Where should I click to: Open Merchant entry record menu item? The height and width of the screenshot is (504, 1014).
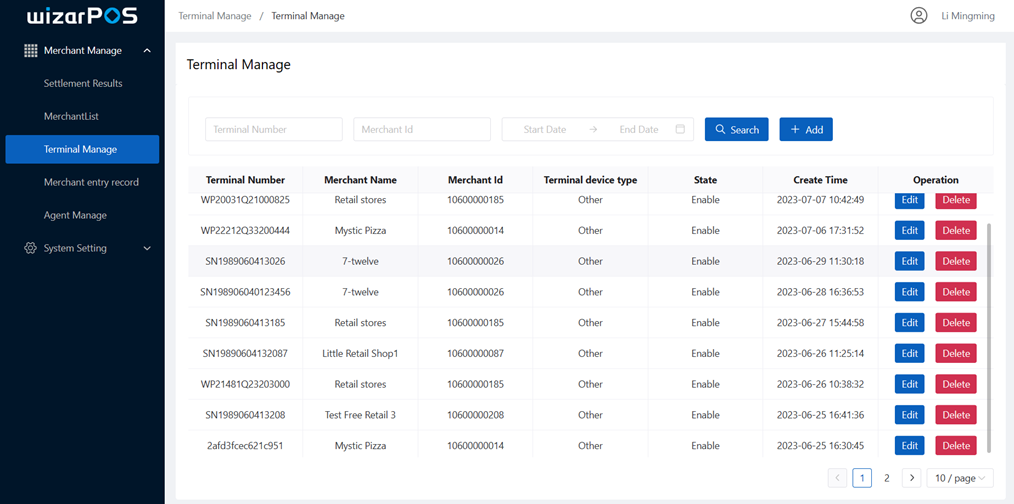point(91,183)
